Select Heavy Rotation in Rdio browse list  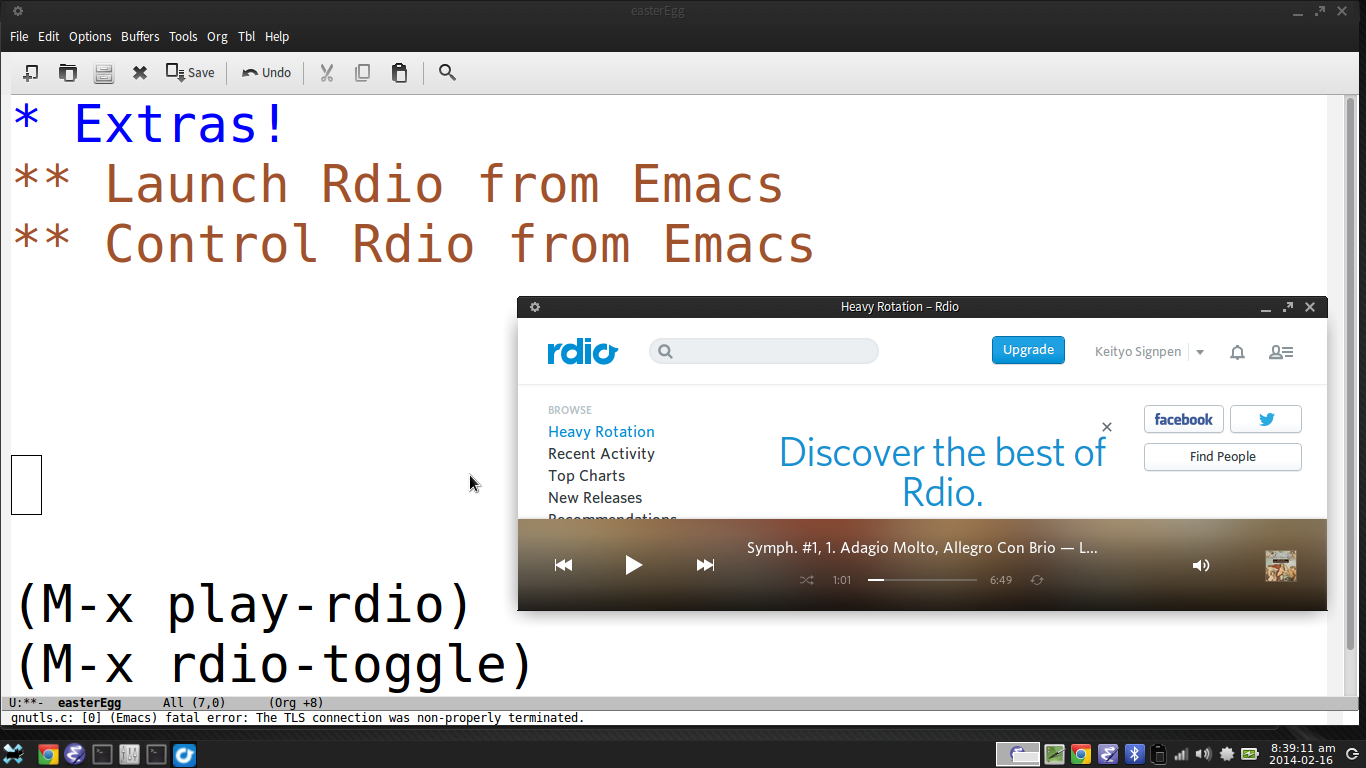pos(601,432)
